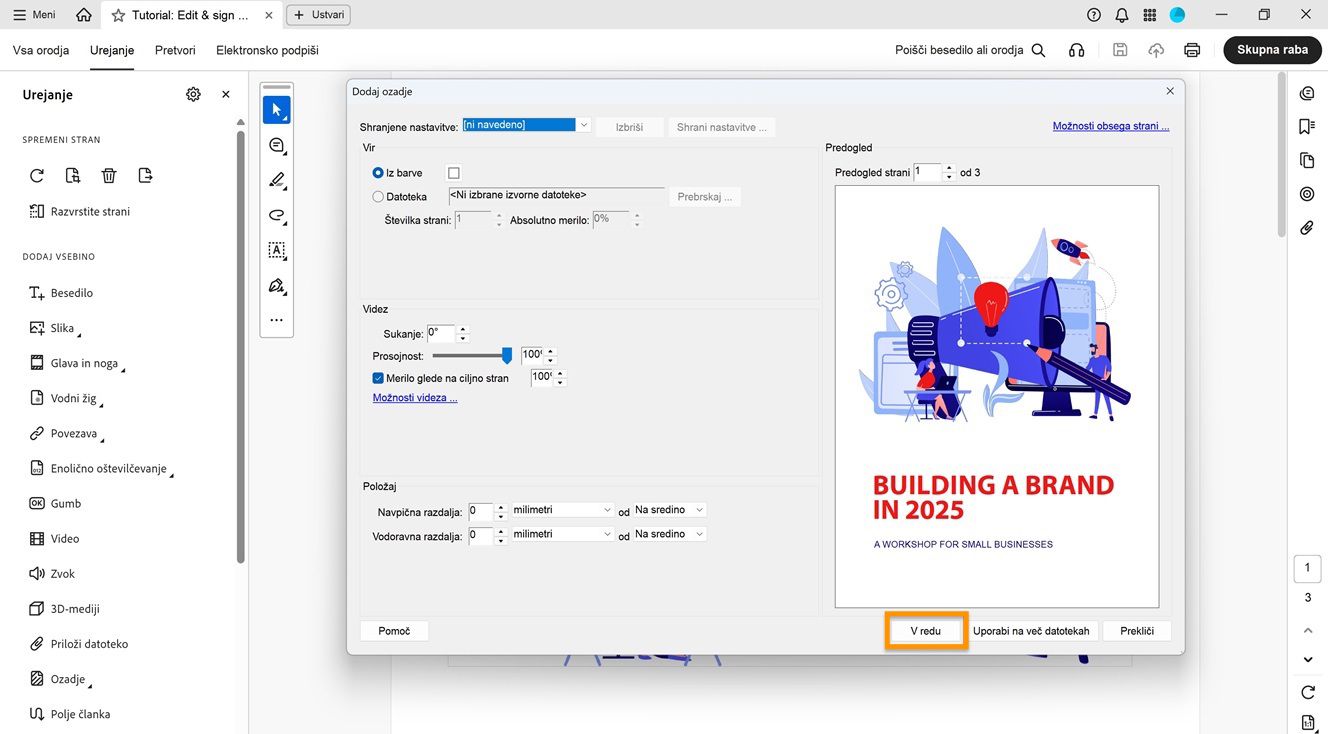Select the Datoteka radio button
1328x734 pixels.
pyautogui.click(x=378, y=197)
